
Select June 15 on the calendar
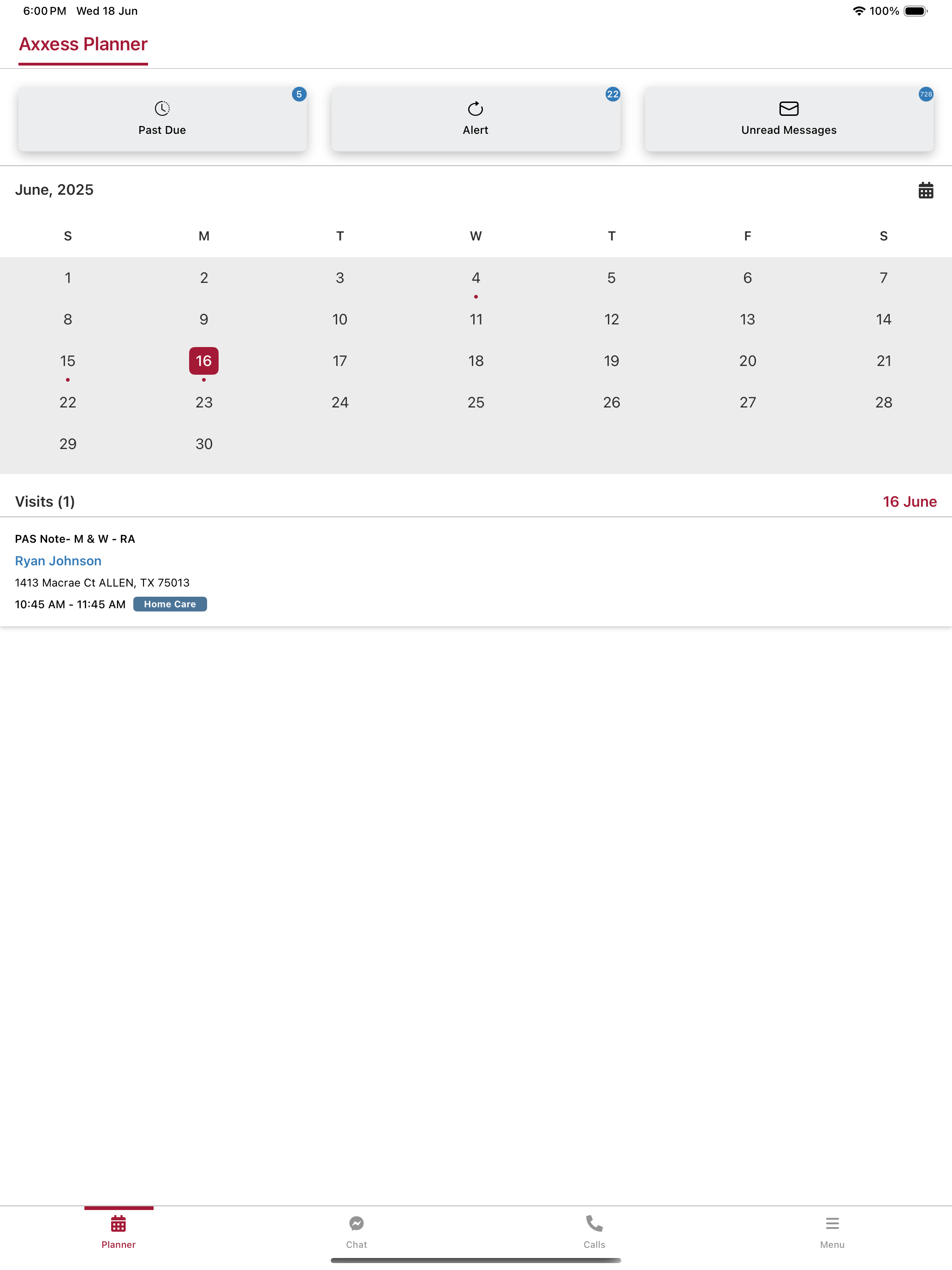point(68,361)
